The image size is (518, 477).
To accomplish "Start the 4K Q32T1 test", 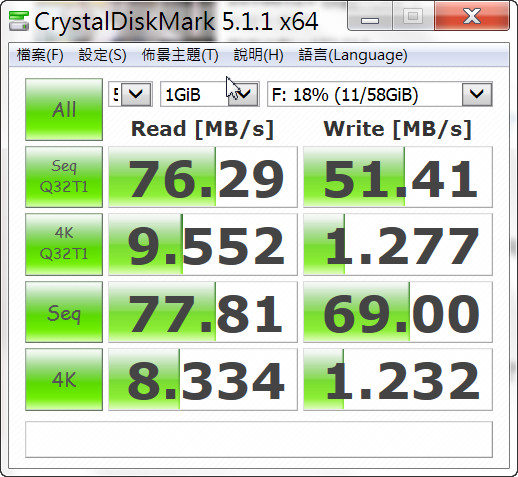I will (x=64, y=244).
